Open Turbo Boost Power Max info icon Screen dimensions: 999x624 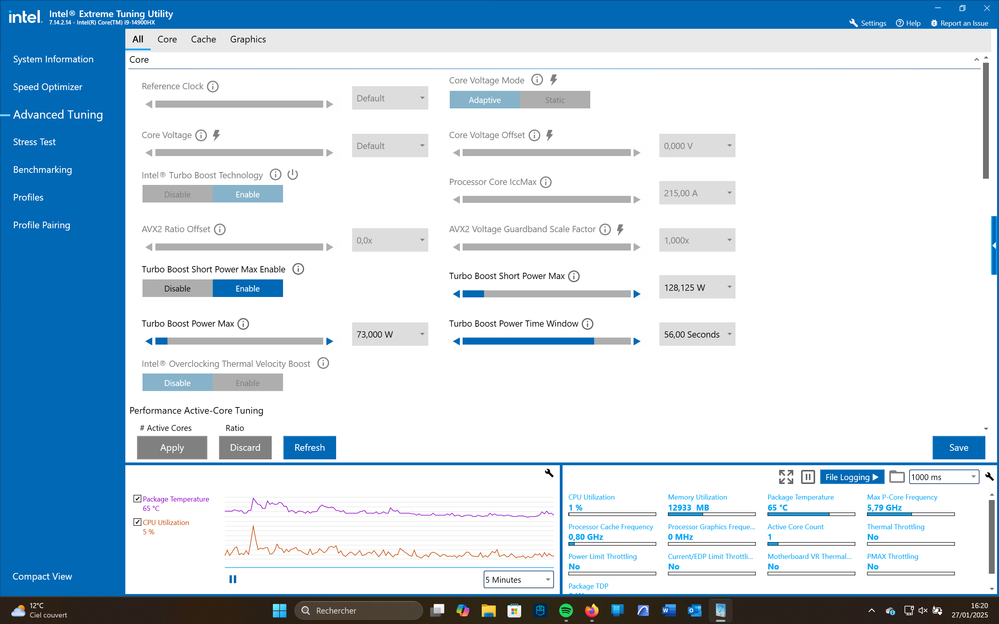[243, 324]
